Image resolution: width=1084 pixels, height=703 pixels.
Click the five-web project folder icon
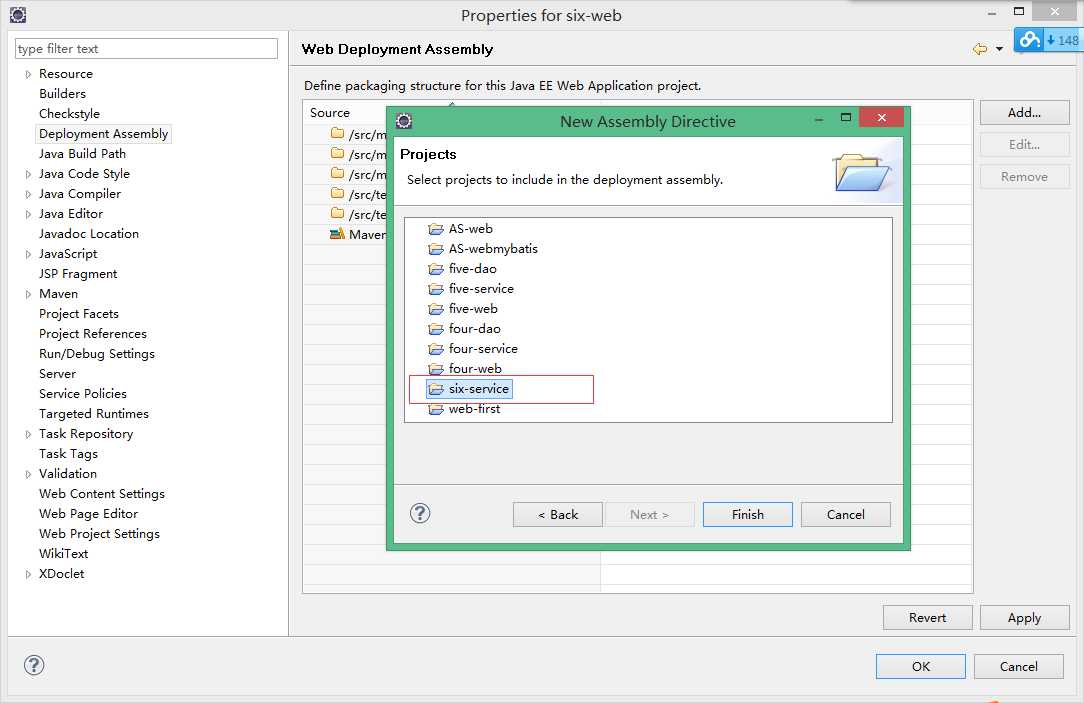[436, 309]
